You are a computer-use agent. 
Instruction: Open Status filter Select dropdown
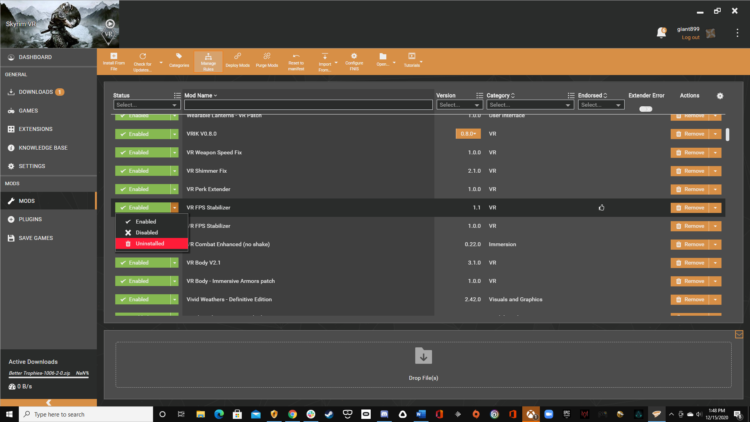[x=146, y=105]
